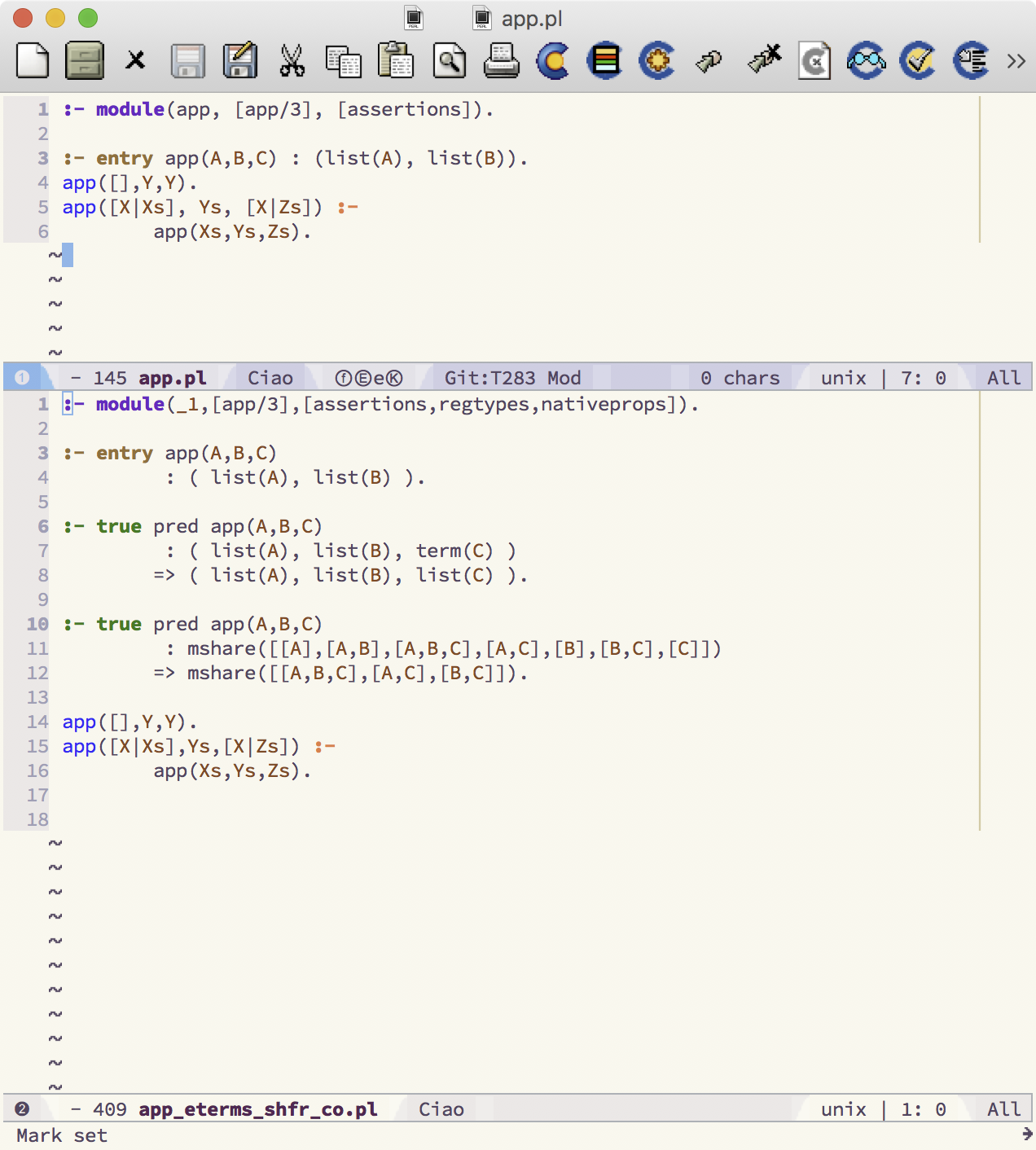Click the kill buffer X icon
This screenshot has height=1150, width=1036.
(x=135, y=61)
